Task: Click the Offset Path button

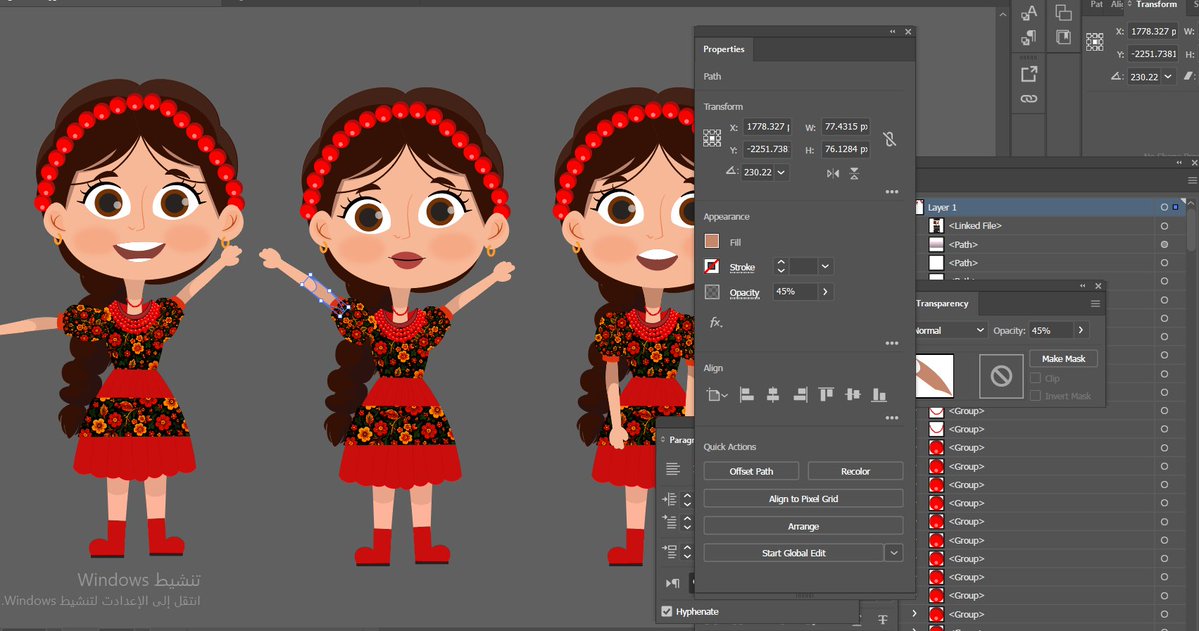Action: pos(751,471)
